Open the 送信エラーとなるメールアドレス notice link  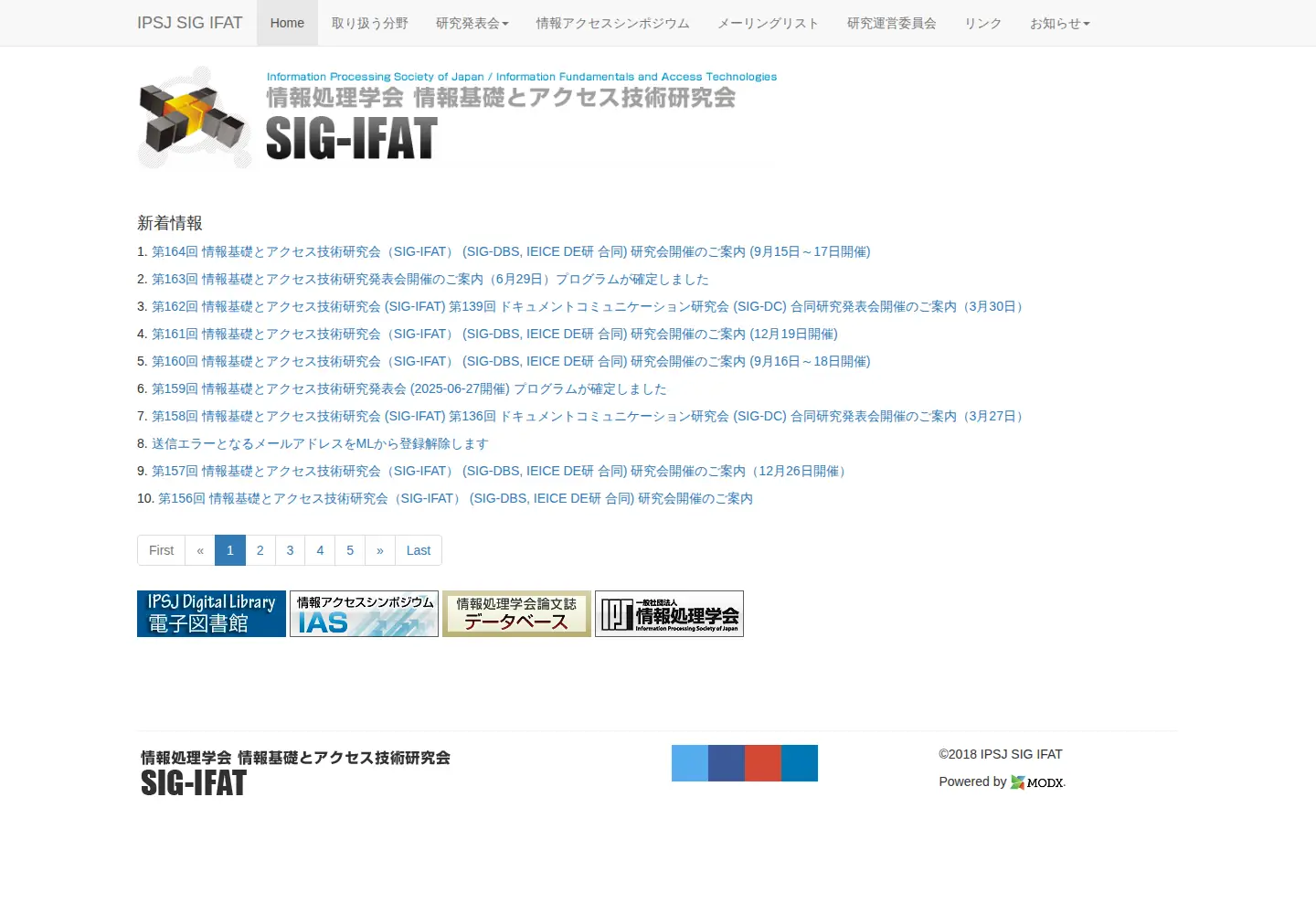pyautogui.click(x=320, y=443)
